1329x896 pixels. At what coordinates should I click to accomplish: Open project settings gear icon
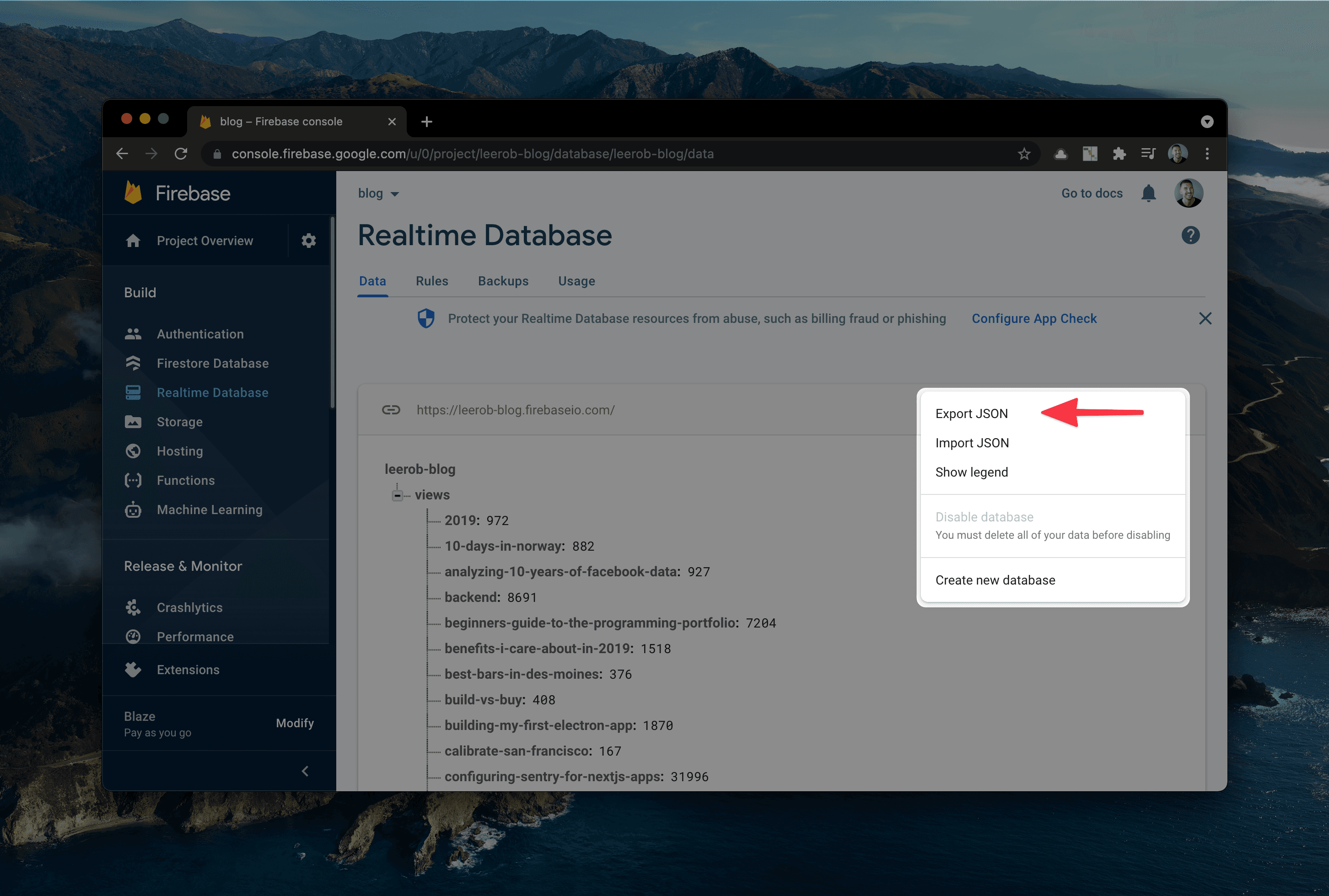coord(309,241)
